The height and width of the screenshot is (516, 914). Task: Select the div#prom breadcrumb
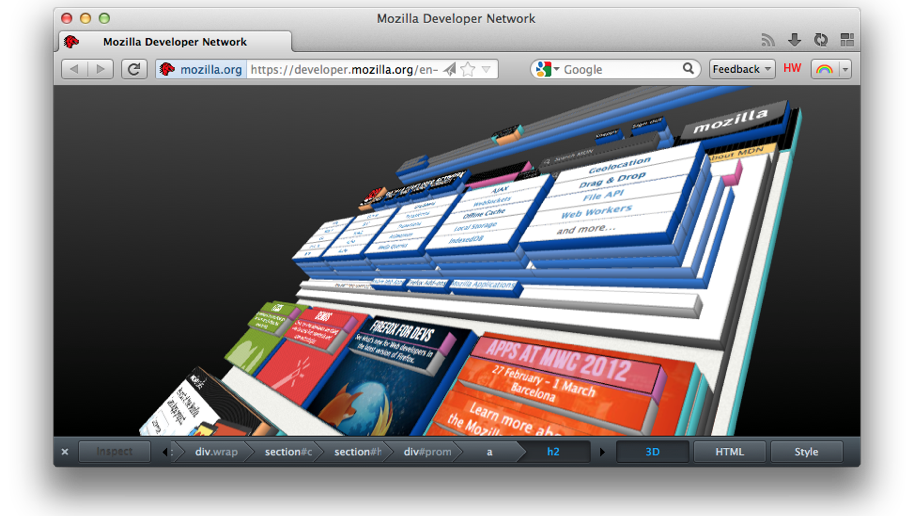click(x=427, y=451)
